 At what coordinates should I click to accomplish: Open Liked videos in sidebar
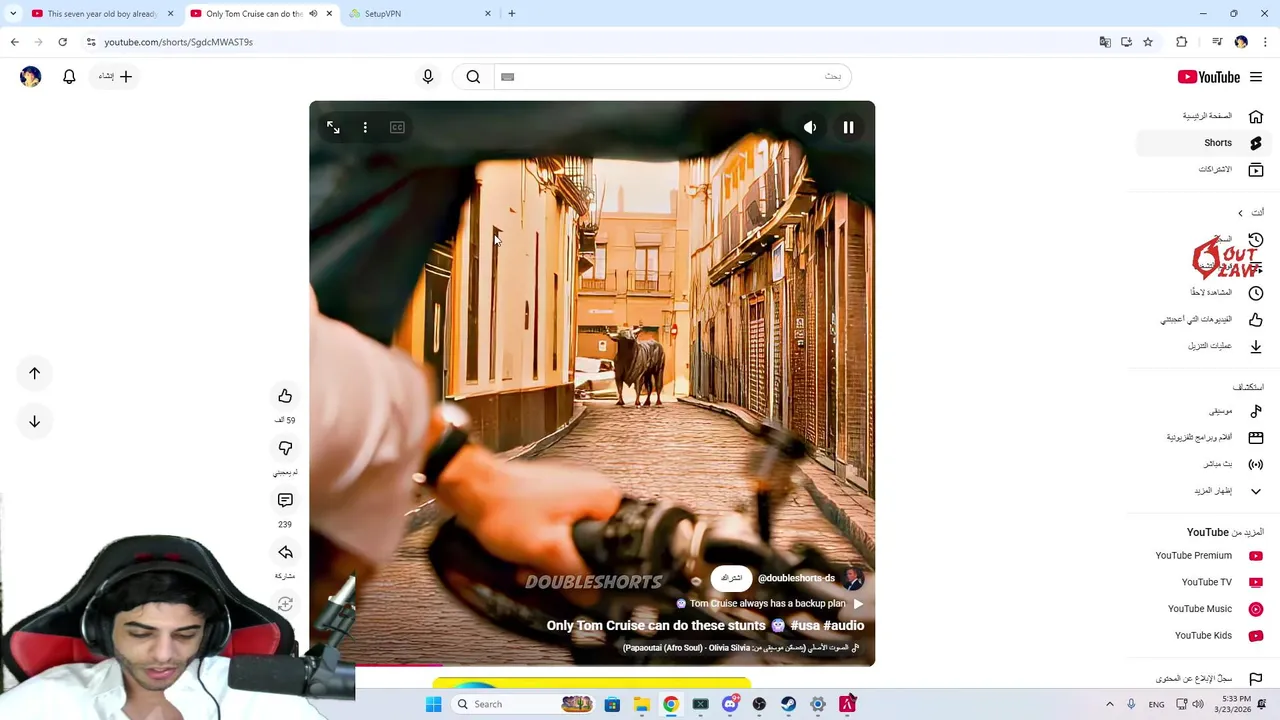[1204, 320]
